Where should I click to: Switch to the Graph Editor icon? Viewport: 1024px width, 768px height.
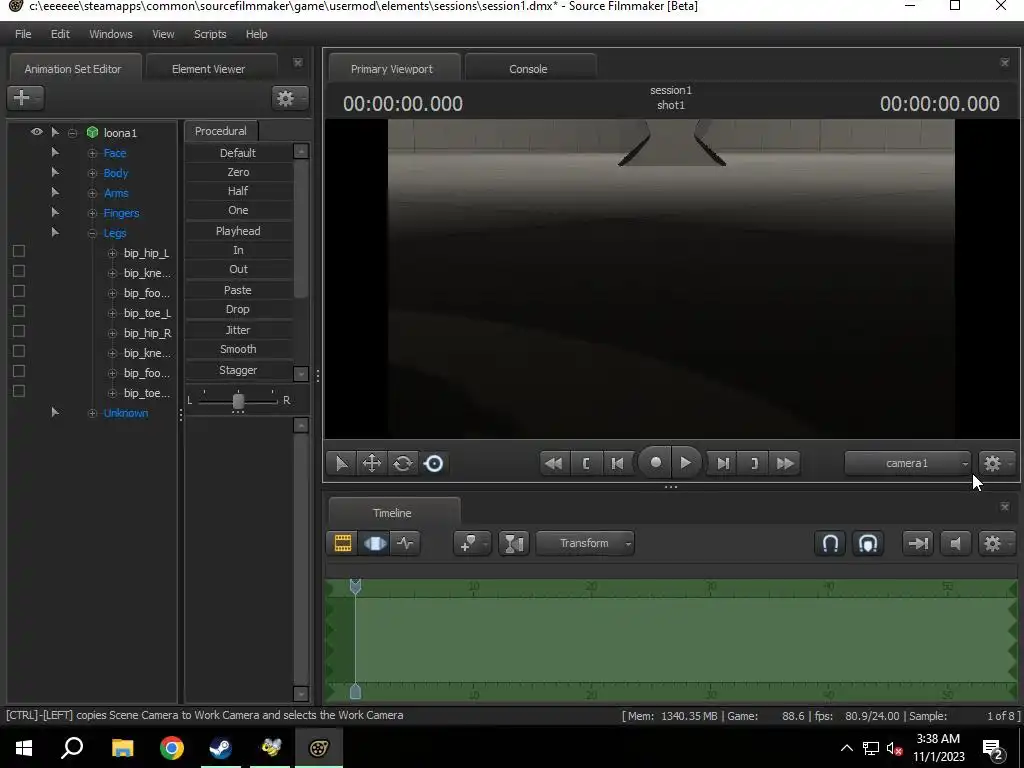[x=406, y=543]
